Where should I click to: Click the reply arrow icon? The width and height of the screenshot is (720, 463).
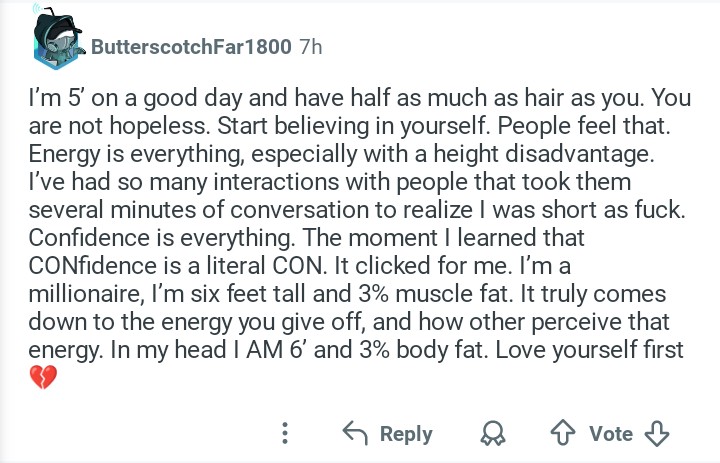[355, 433]
